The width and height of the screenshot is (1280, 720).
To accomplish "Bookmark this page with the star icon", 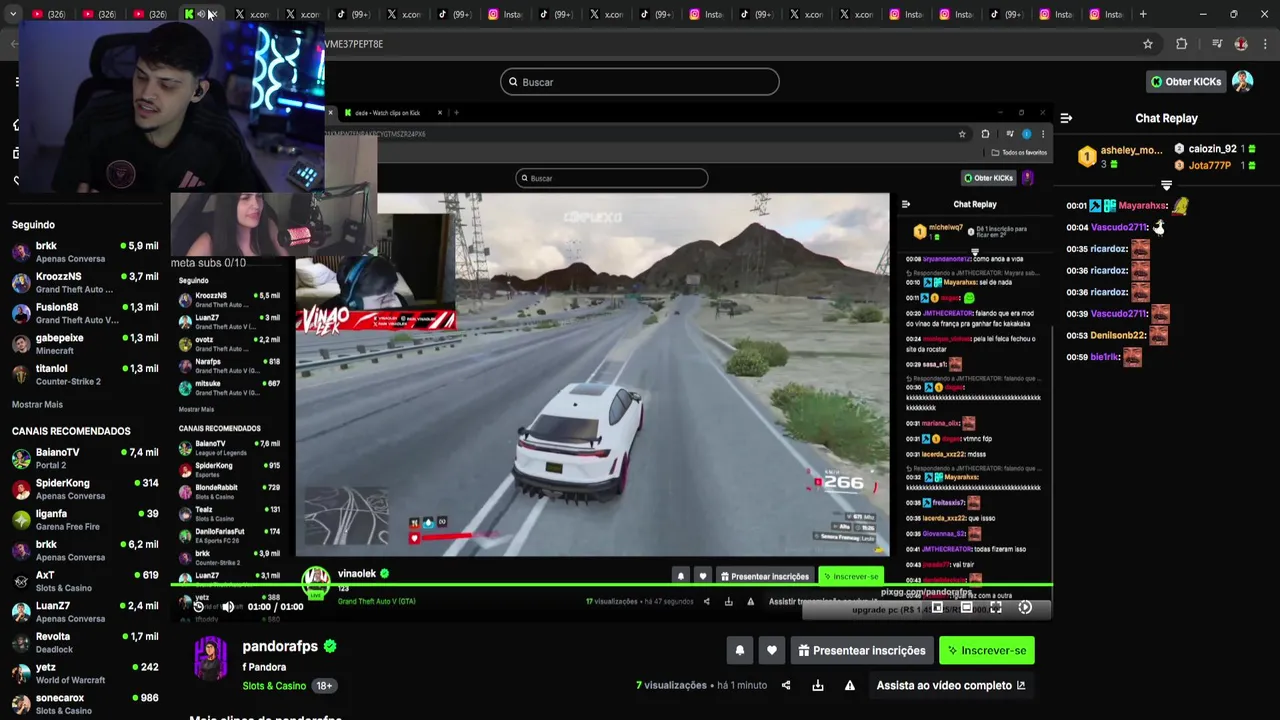I will (1148, 44).
